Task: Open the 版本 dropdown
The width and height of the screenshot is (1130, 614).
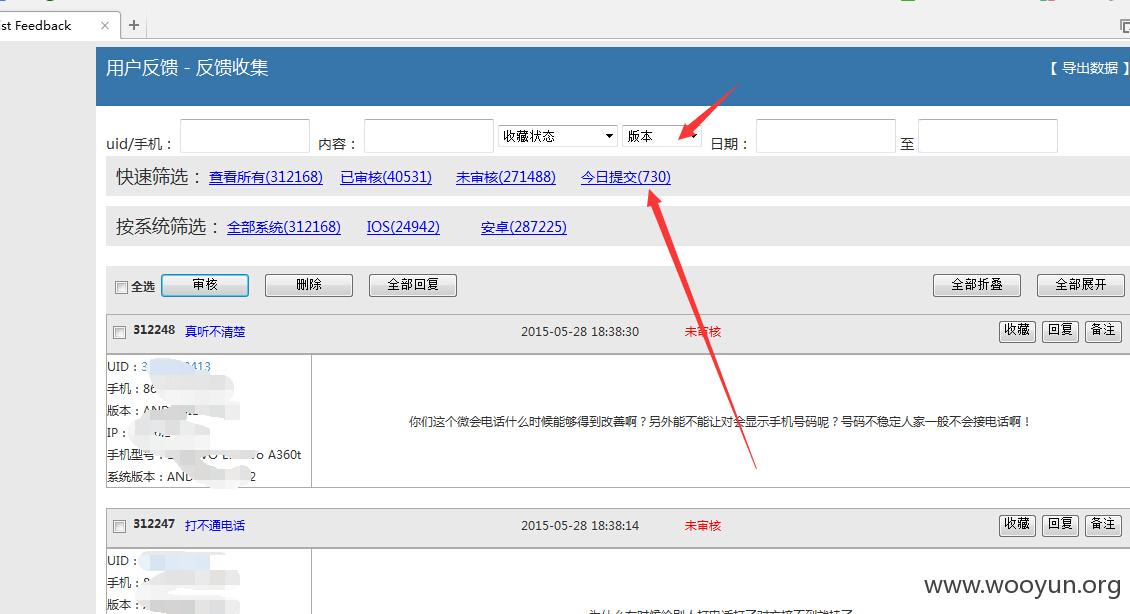Action: click(x=662, y=135)
